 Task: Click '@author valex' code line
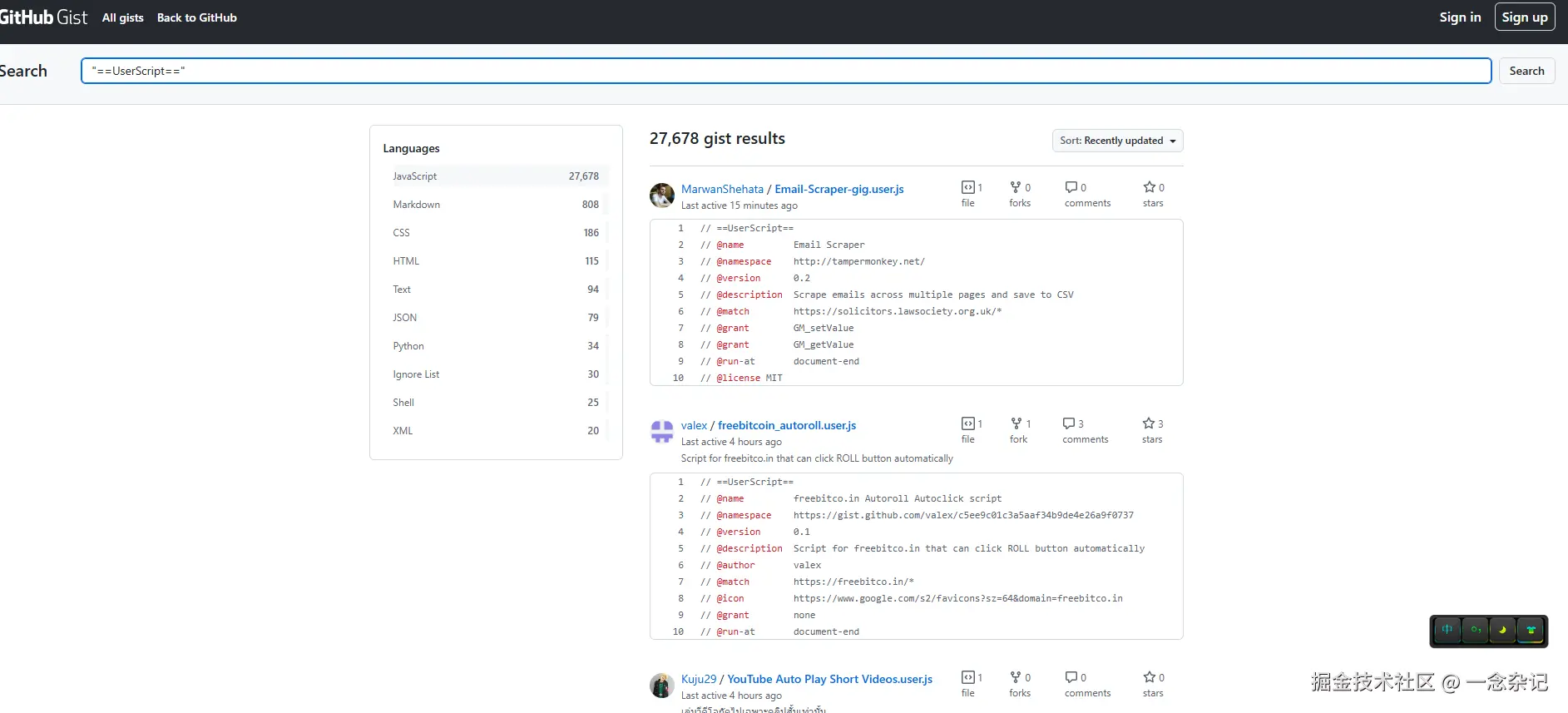tap(760, 565)
